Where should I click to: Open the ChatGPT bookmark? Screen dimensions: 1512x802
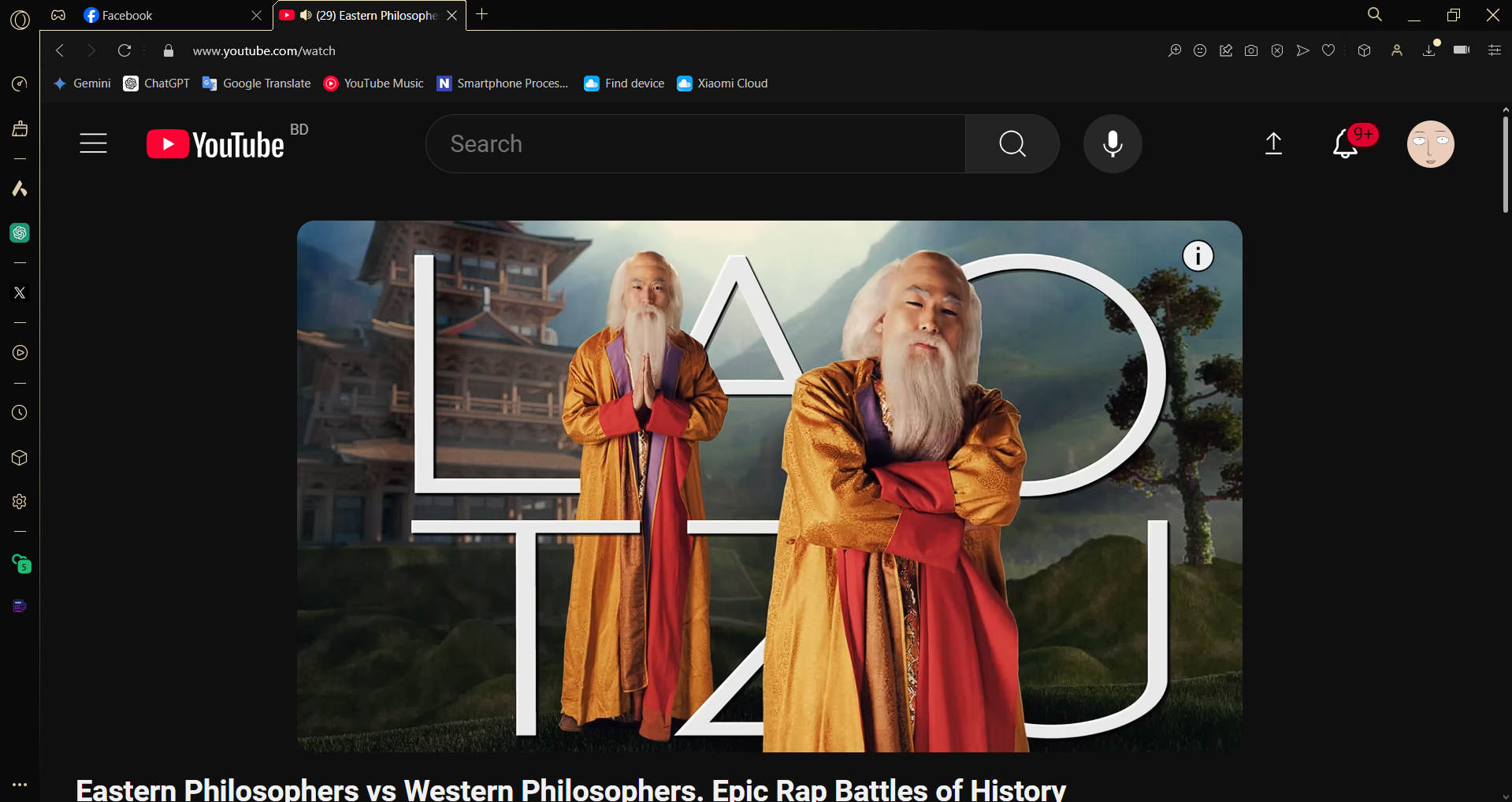[157, 84]
